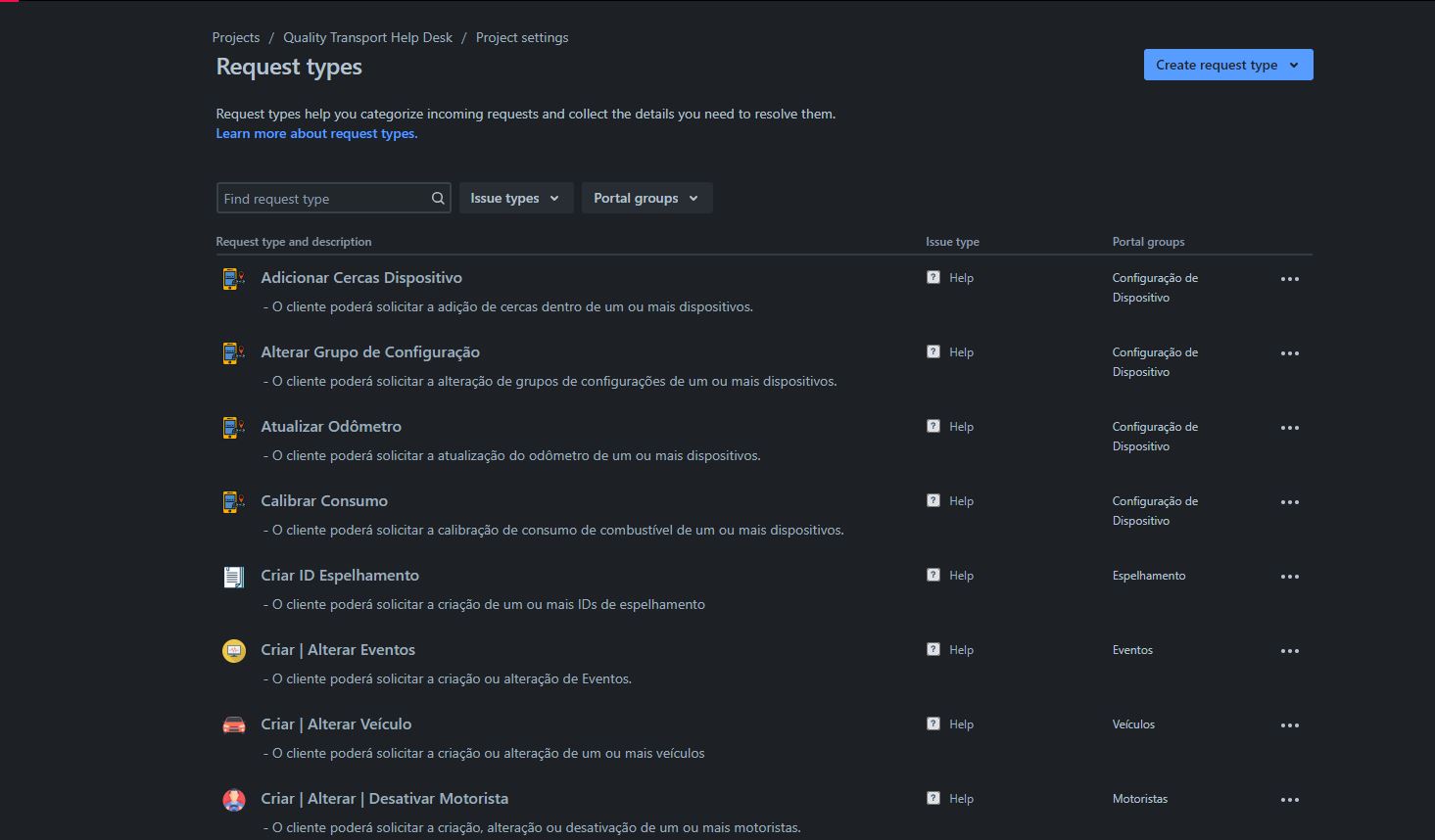1435x840 pixels.
Task: Open the Project settings breadcrumb
Action: pos(522,37)
